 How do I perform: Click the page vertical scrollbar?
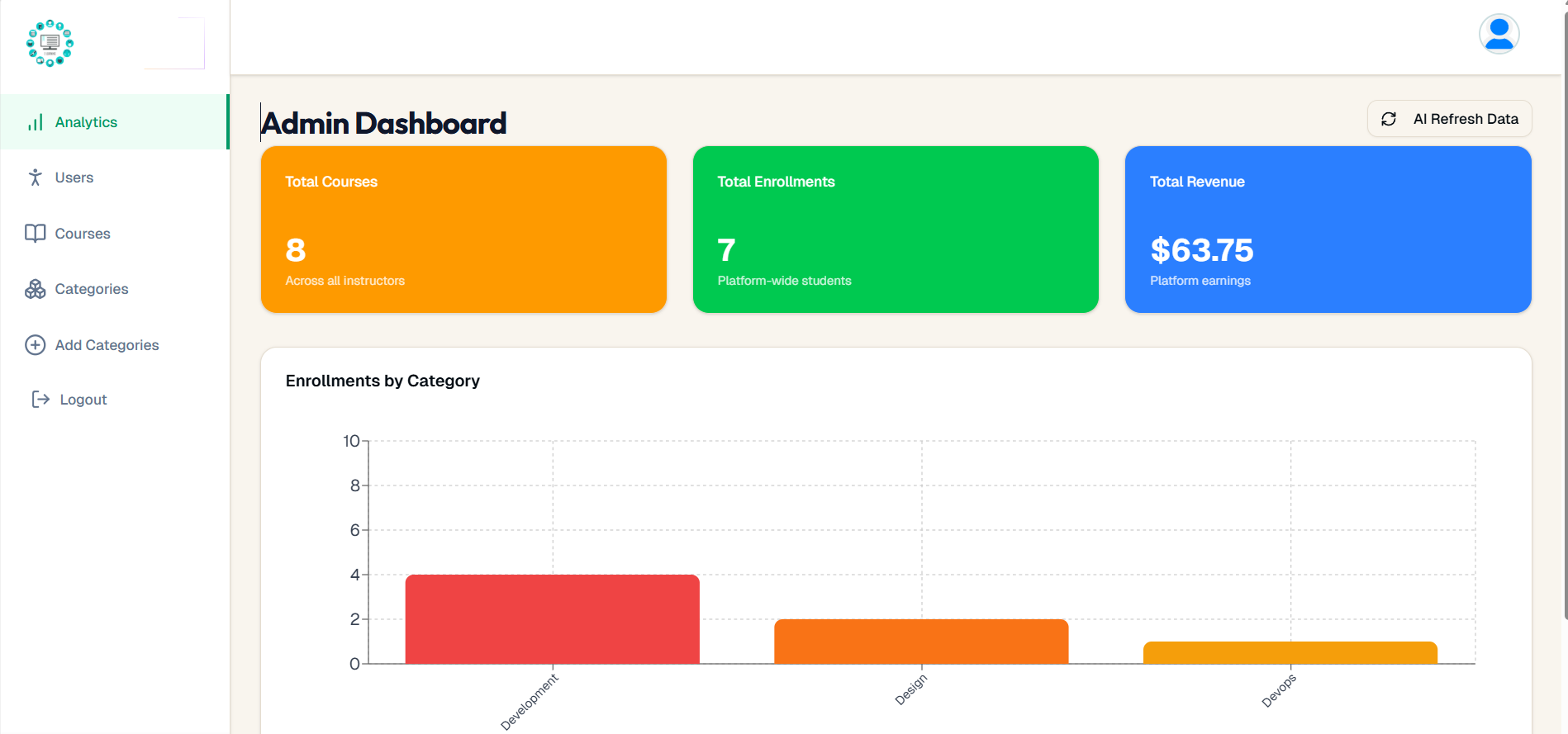point(1565,314)
